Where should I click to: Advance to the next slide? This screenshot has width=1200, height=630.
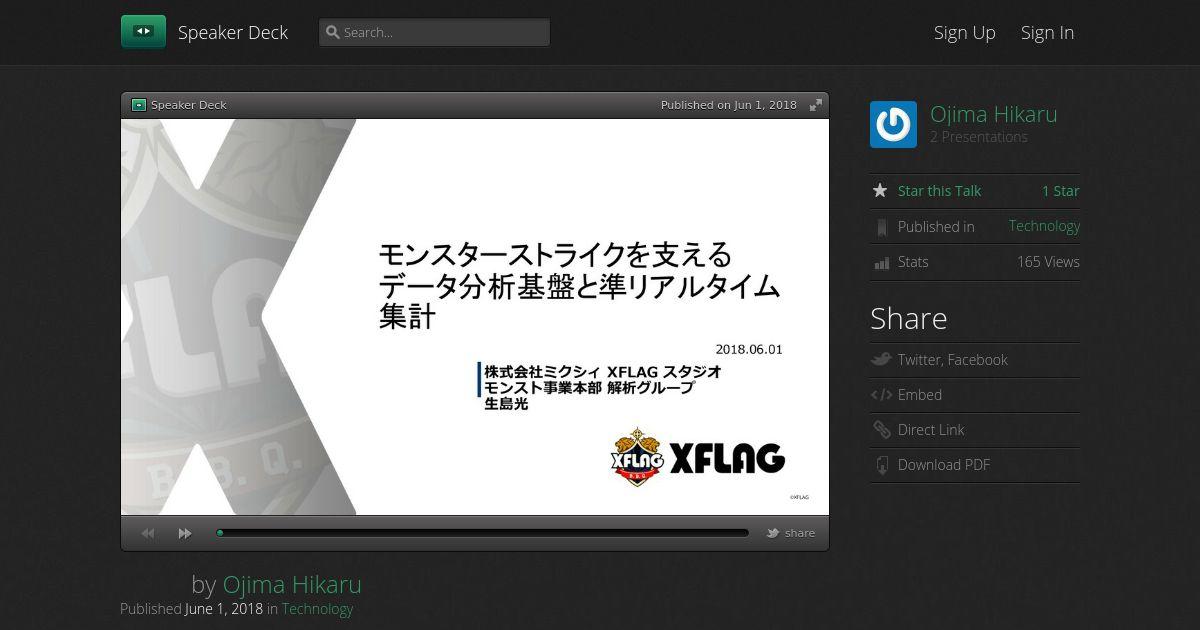click(x=185, y=533)
